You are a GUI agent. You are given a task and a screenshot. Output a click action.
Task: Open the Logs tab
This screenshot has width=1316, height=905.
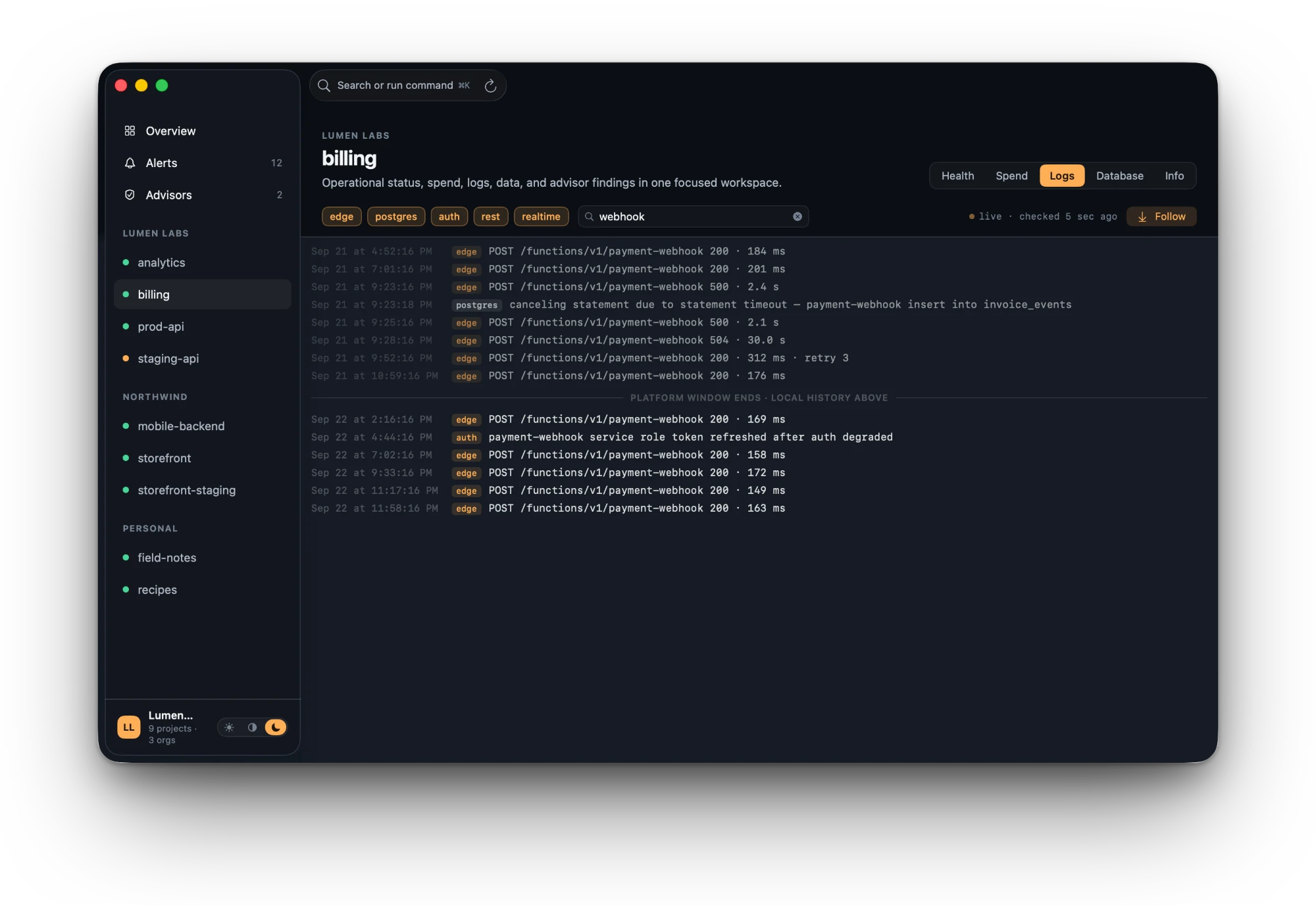1062,176
